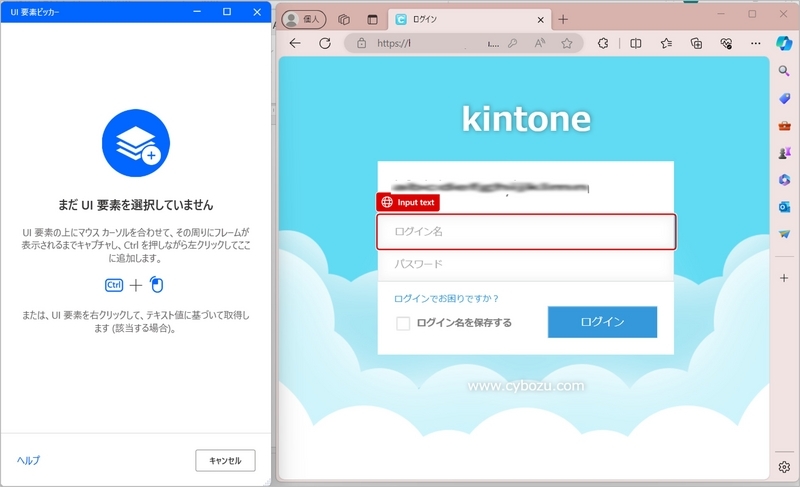Viewport: 800px width, 487px height.
Task: Click the パスワード input field
Action: pyautogui.click(x=526, y=264)
